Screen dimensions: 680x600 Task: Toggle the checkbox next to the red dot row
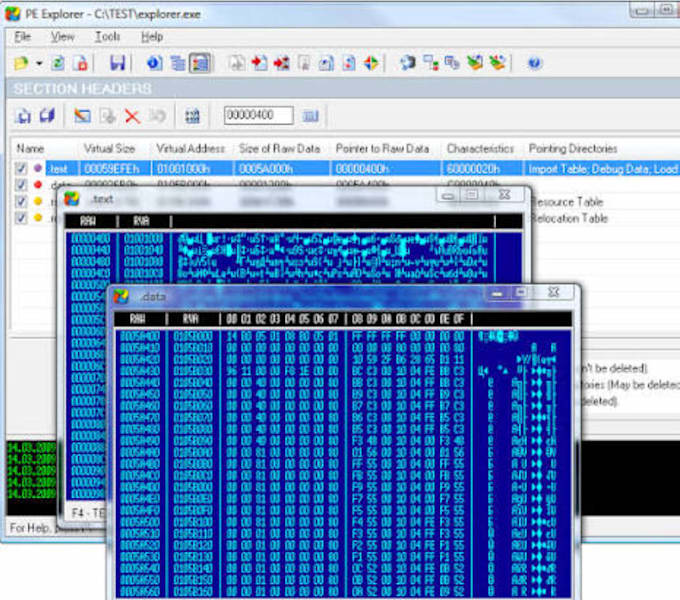(21, 185)
